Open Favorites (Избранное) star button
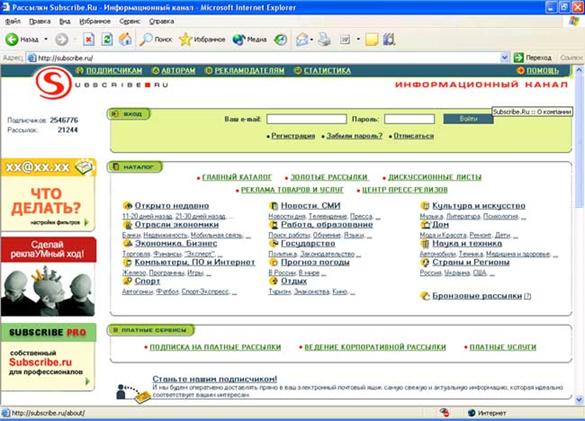 202,39
